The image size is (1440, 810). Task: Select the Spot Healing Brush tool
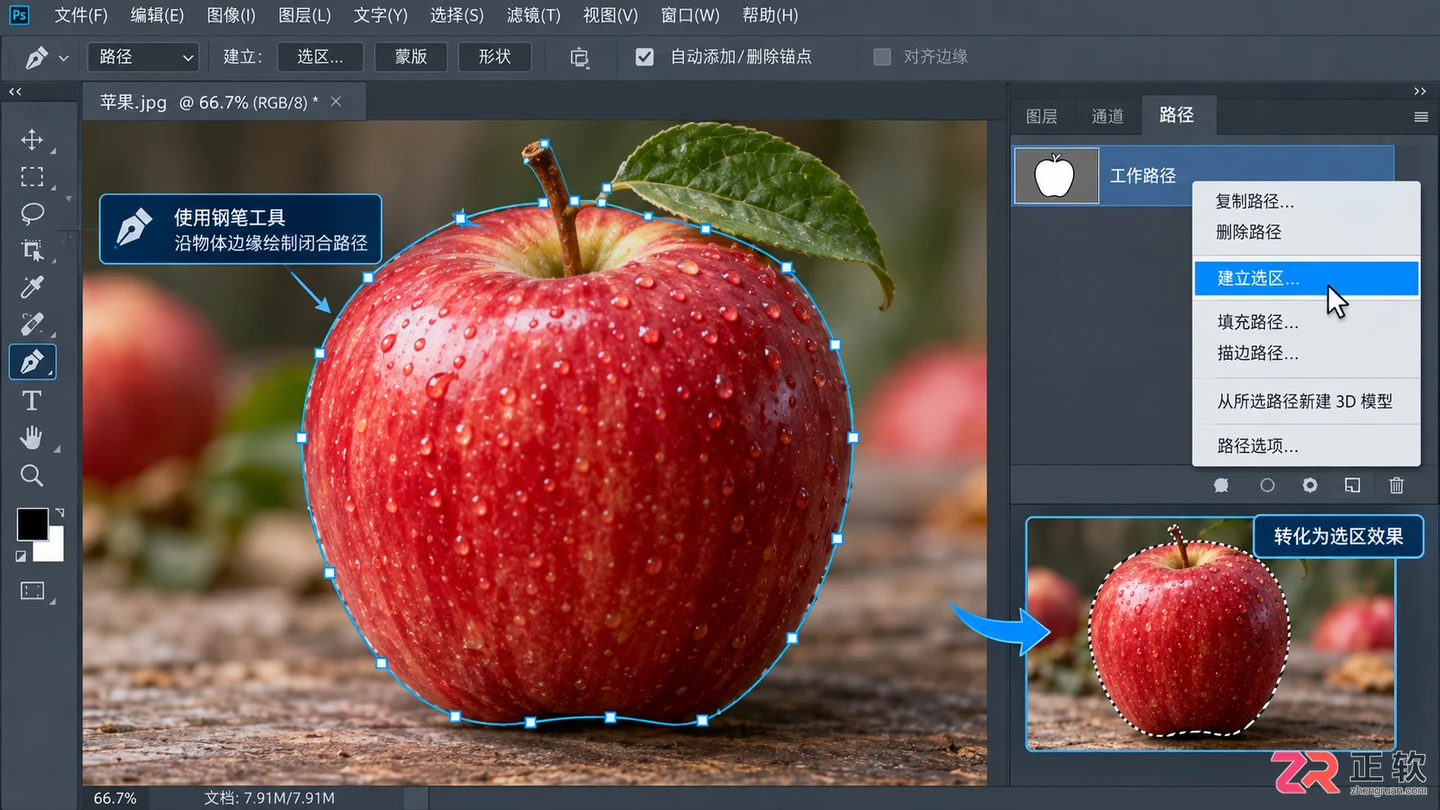[32, 325]
